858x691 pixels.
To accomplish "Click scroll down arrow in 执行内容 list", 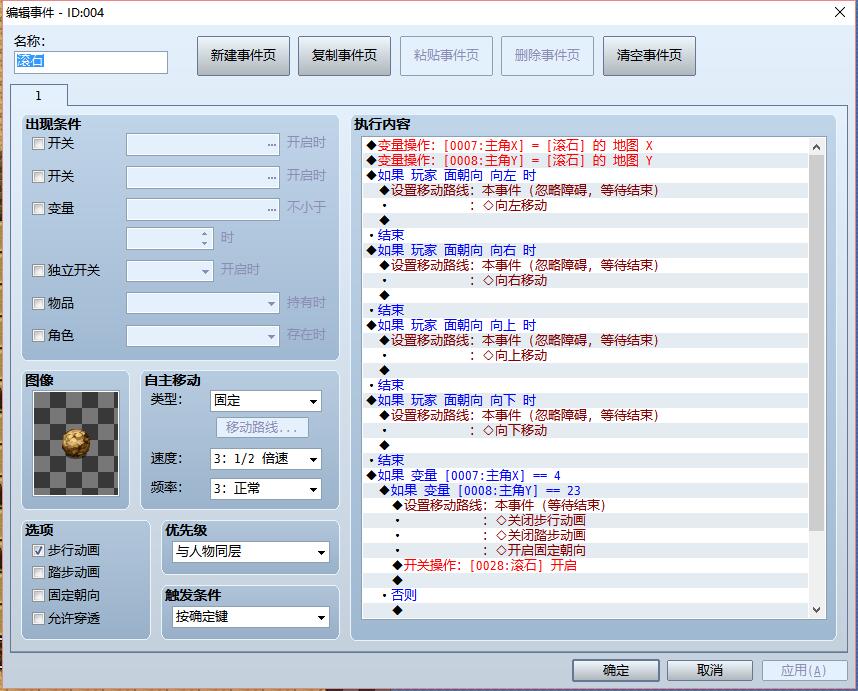I will tap(816, 609).
